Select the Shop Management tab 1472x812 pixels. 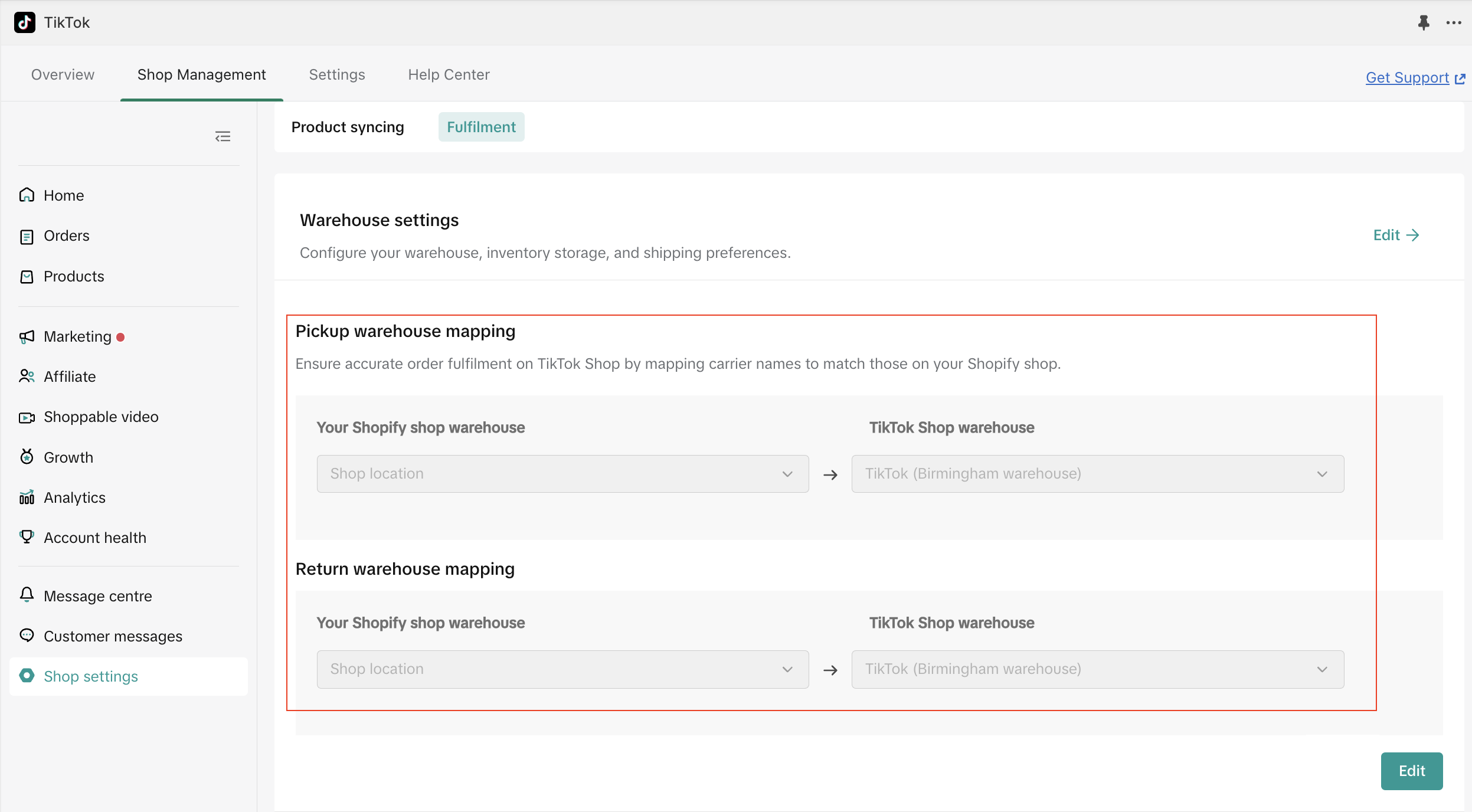pyautogui.click(x=202, y=74)
